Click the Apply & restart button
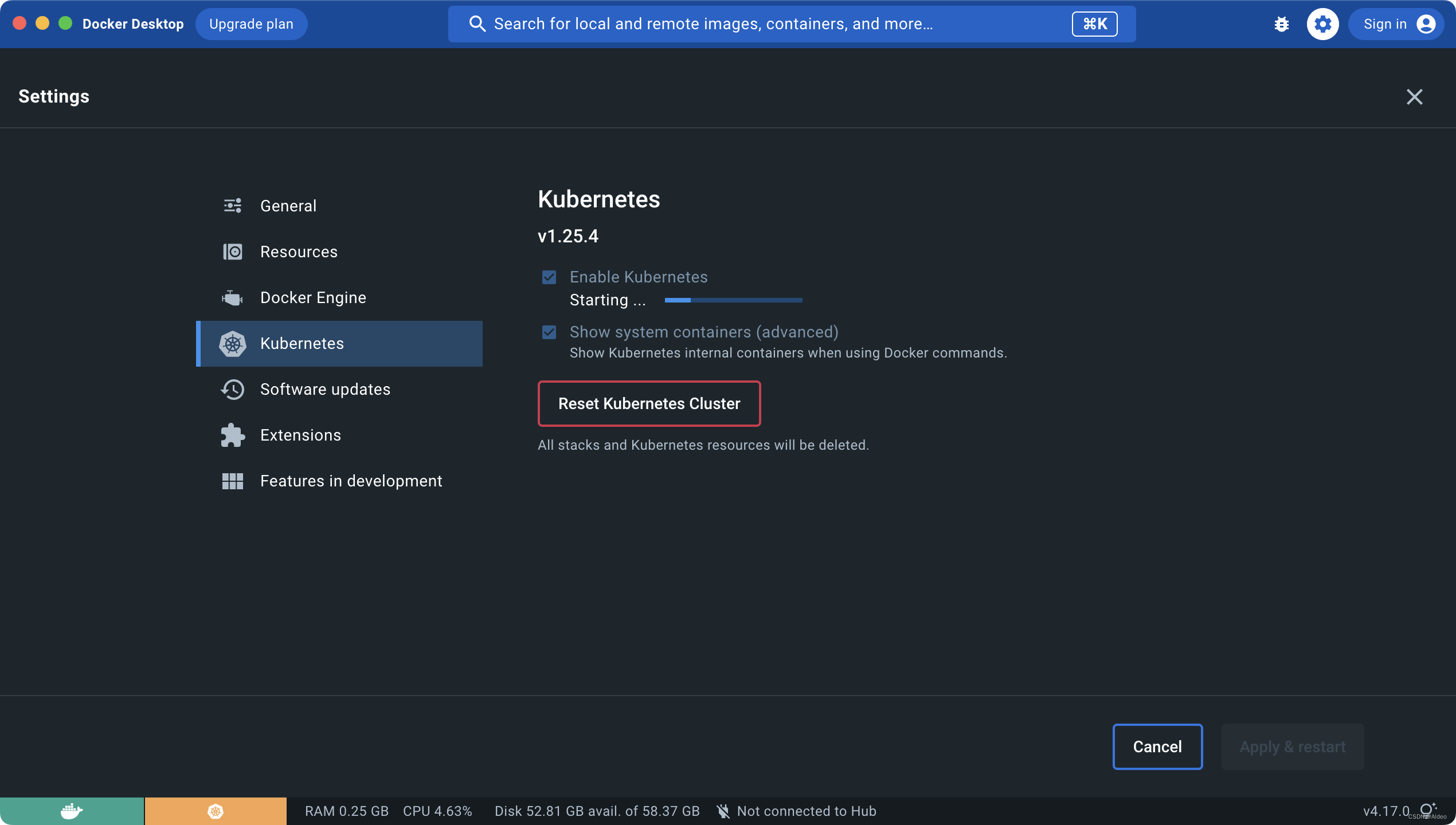 tap(1292, 747)
